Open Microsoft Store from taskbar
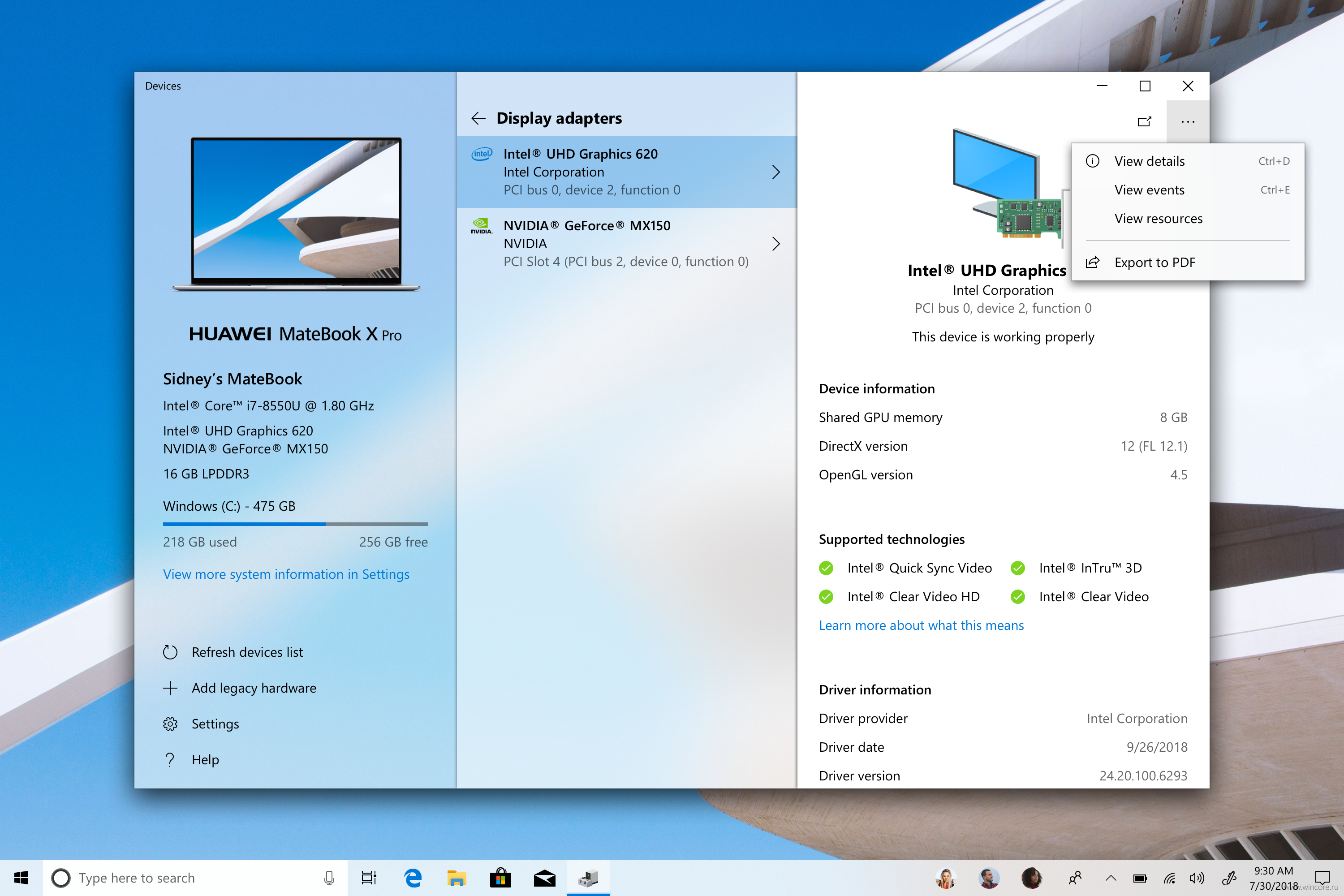The image size is (1344, 896). (500, 878)
